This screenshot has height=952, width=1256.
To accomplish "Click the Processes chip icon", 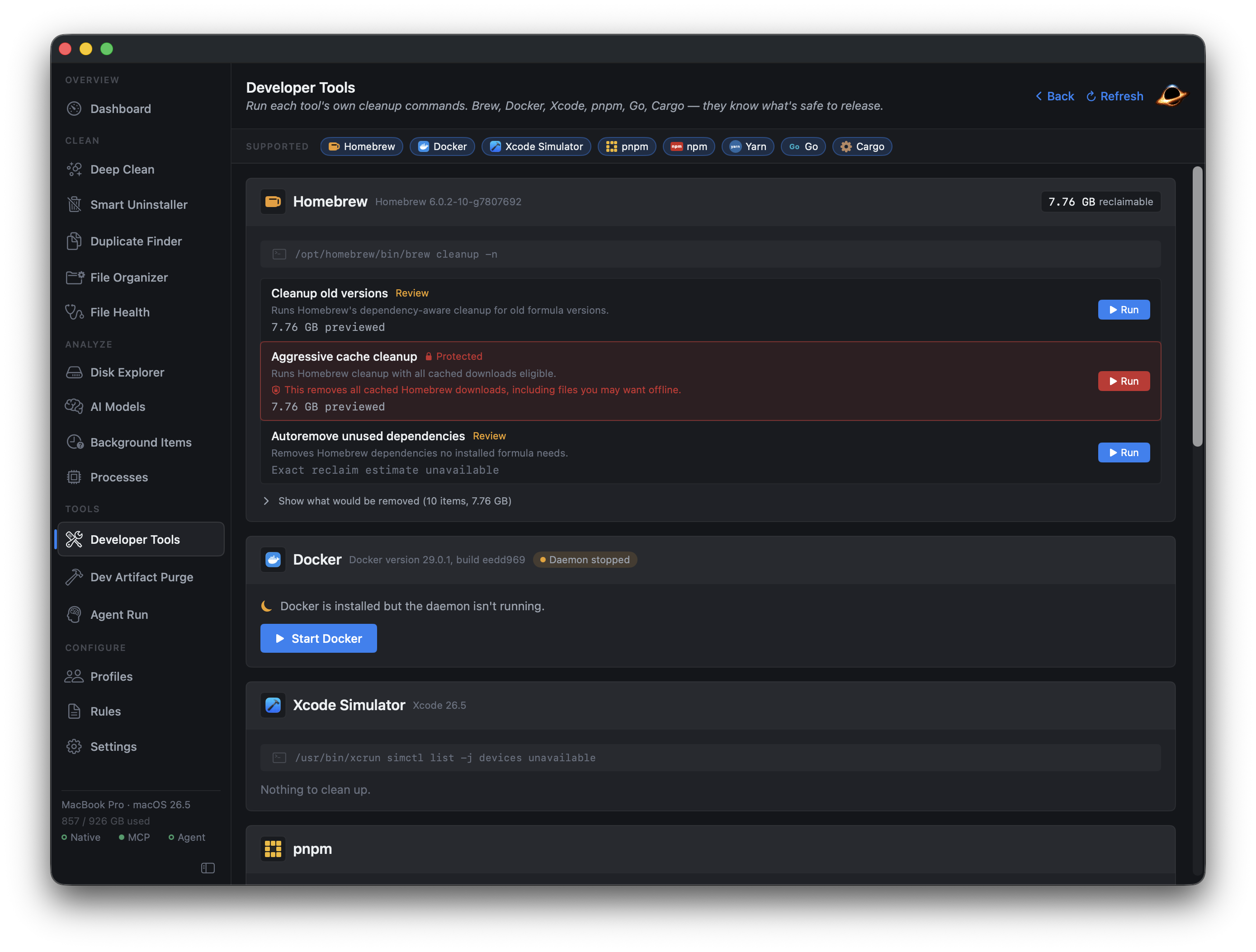I will [75, 477].
